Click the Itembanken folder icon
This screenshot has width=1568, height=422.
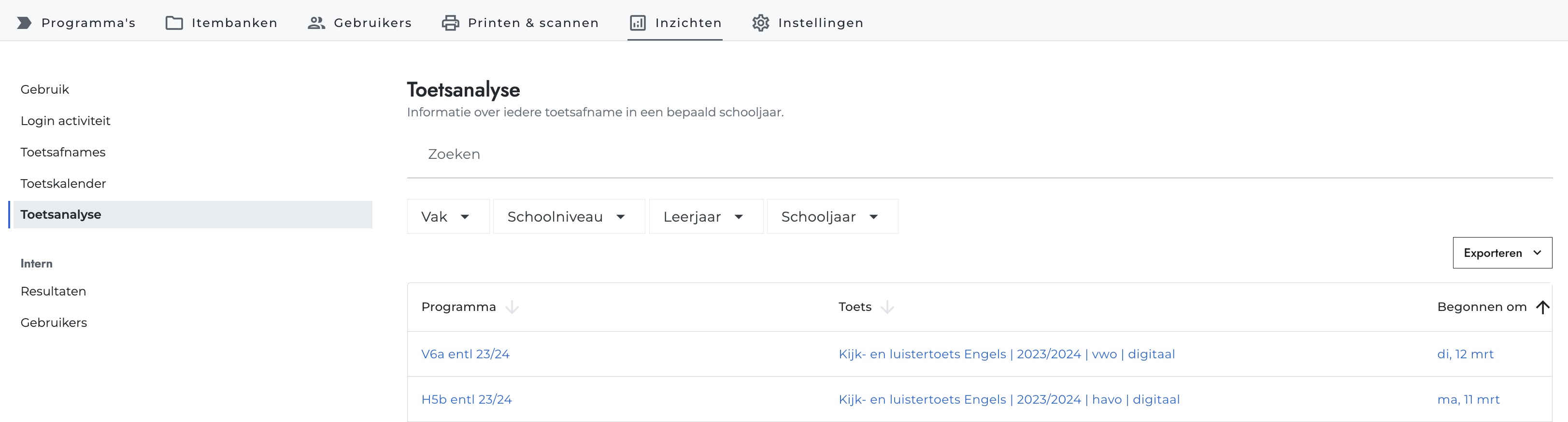174,23
